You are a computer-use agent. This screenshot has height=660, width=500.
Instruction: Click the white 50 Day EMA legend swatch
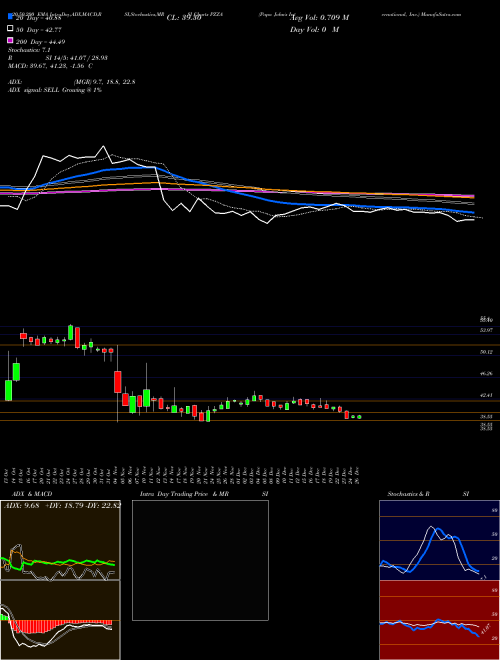(10, 29)
